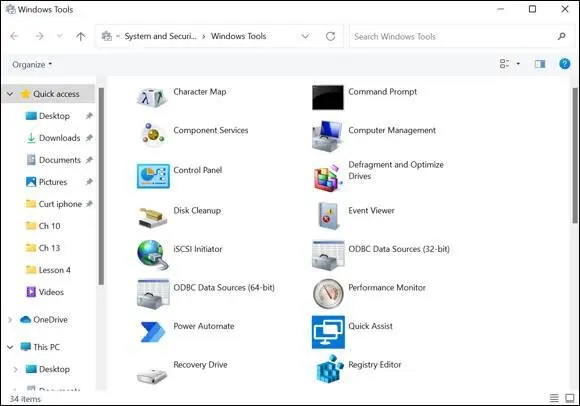
Task: Expand the OneDrive tree node
Action: click(10, 320)
